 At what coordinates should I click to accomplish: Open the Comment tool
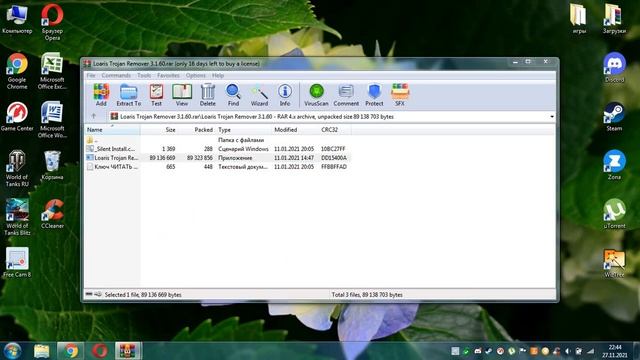pos(346,95)
